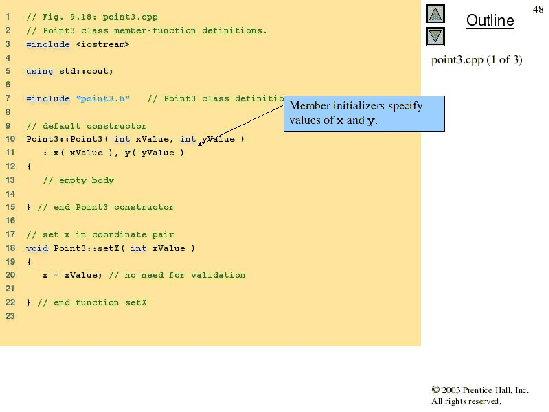Click the '2003 Prentice Hall, Inc.' copyright text

[480, 390]
